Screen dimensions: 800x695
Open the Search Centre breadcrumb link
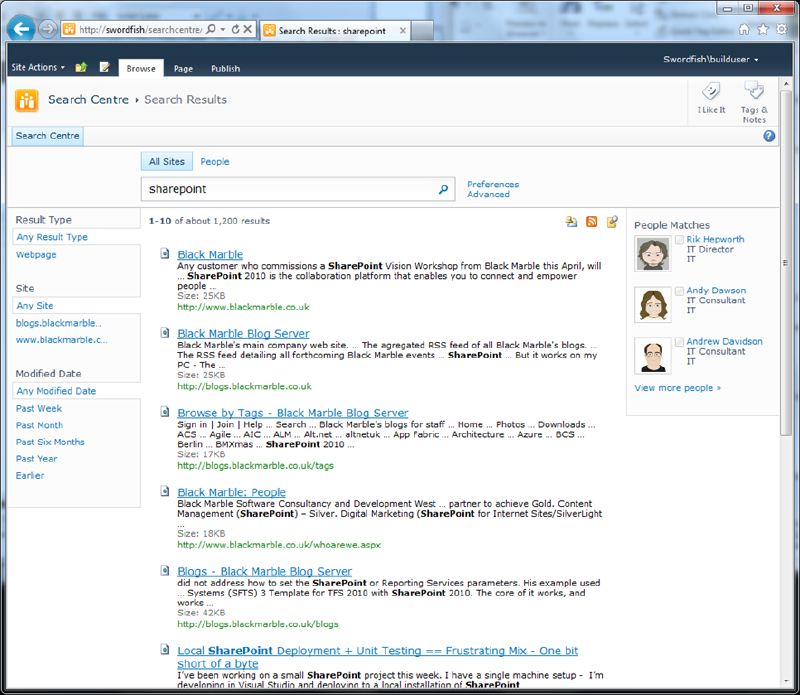click(88, 100)
